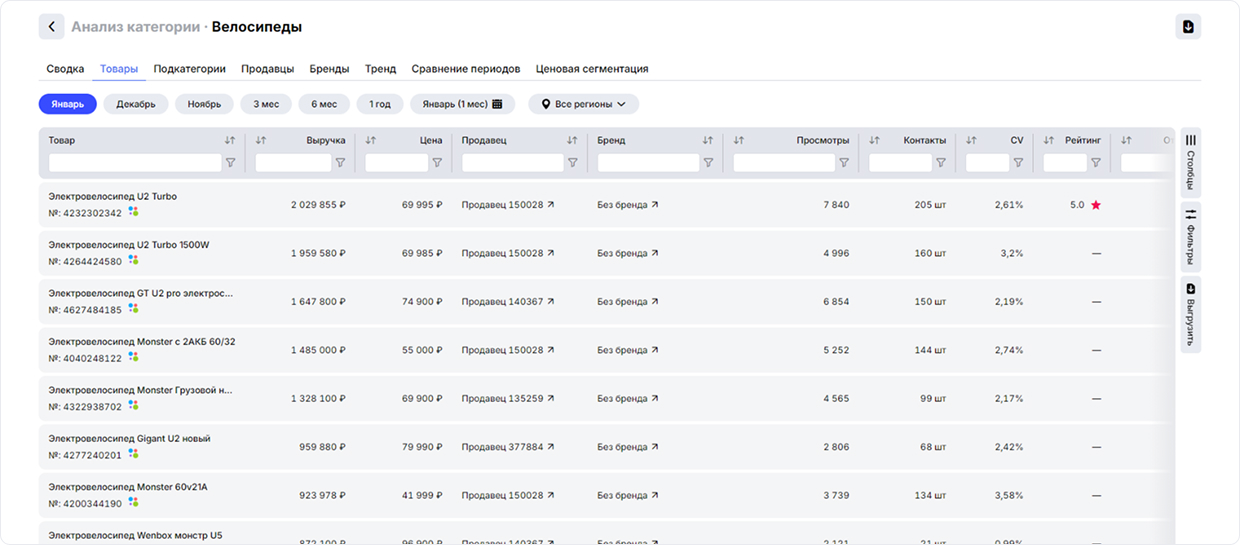Open the Ценовая сегментация tab
This screenshot has width=1240, height=545.
coord(591,69)
